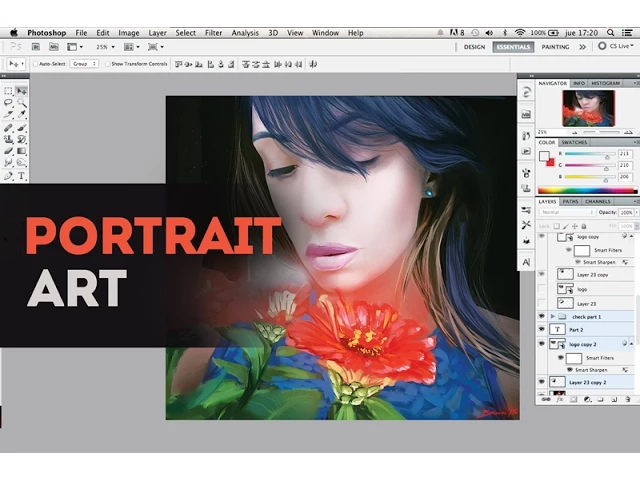Switch to the Painting workspace

(x=555, y=47)
